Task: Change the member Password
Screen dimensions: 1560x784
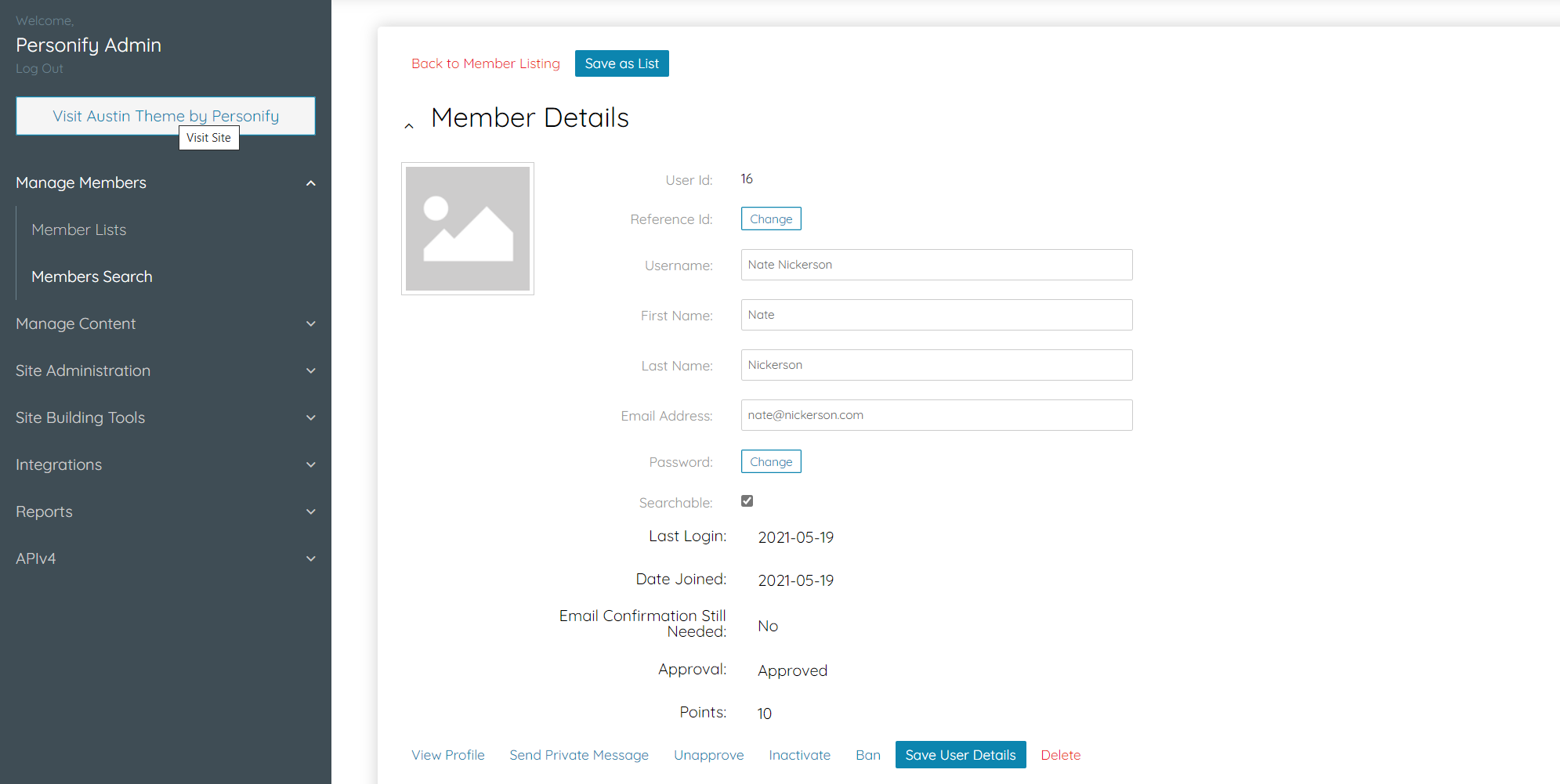Action: pyautogui.click(x=771, y=461)
